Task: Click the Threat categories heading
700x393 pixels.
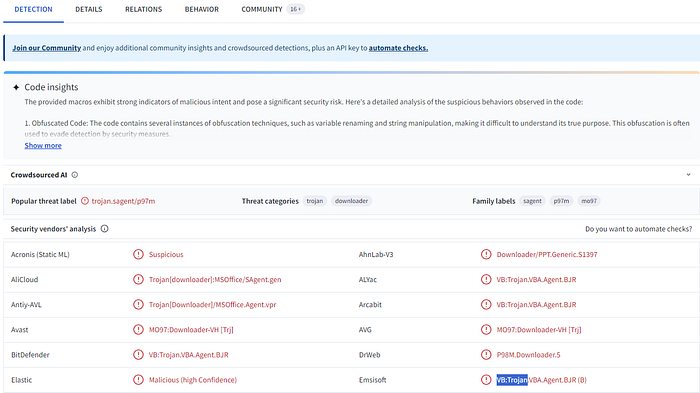Action: point(270,201)
